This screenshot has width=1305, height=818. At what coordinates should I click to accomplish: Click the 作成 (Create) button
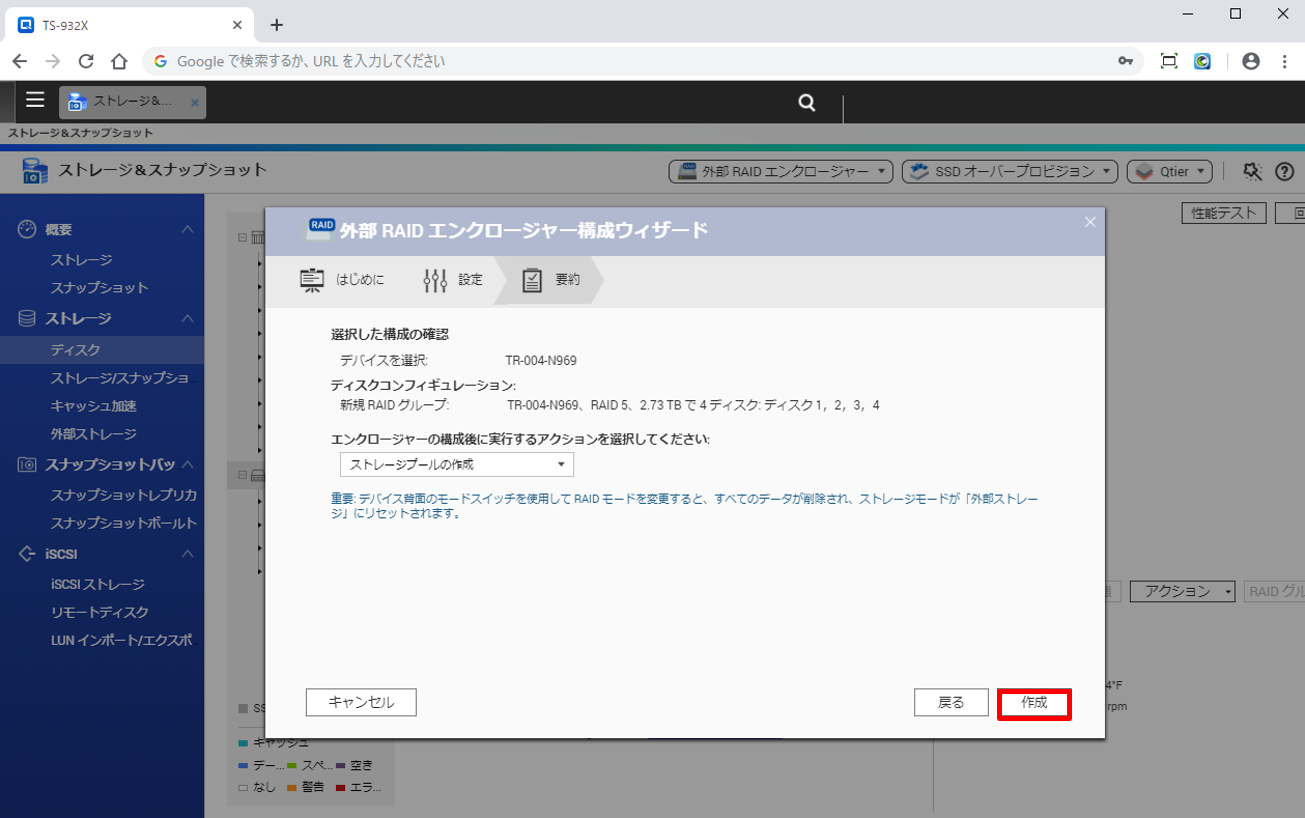point(1034,703)
